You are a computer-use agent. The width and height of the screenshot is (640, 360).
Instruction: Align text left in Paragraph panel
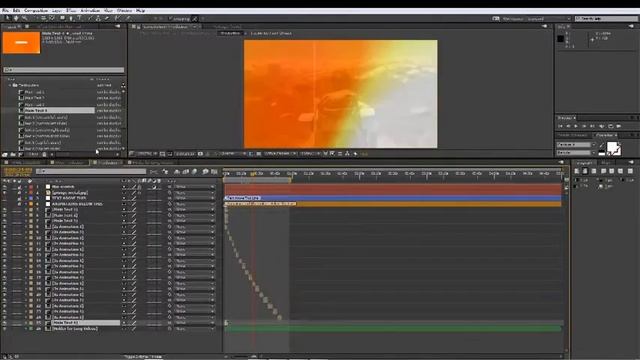point(577,171)
